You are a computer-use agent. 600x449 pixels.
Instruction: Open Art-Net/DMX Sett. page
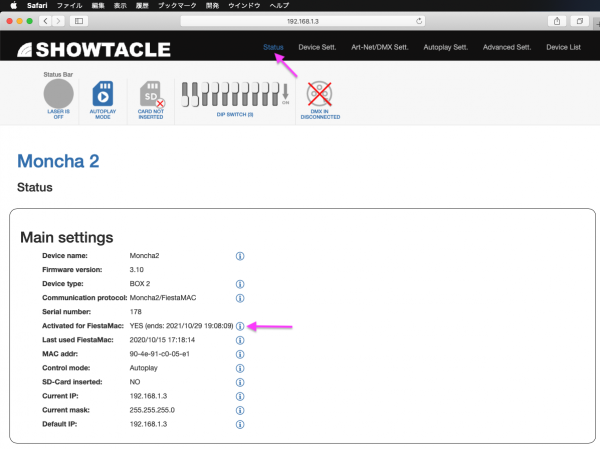(x=381, y=47)
